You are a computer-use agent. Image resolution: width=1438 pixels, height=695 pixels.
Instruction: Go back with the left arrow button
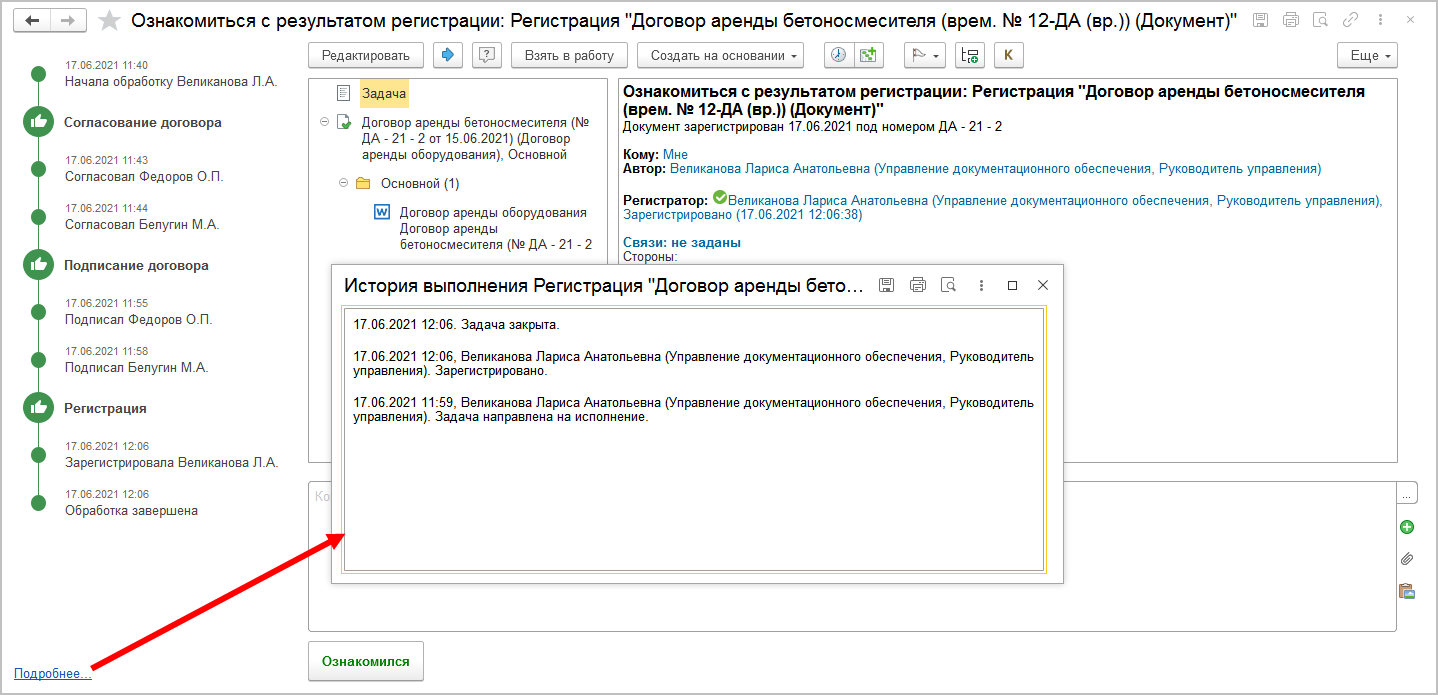pyautogui.click(x=32, y=21)
